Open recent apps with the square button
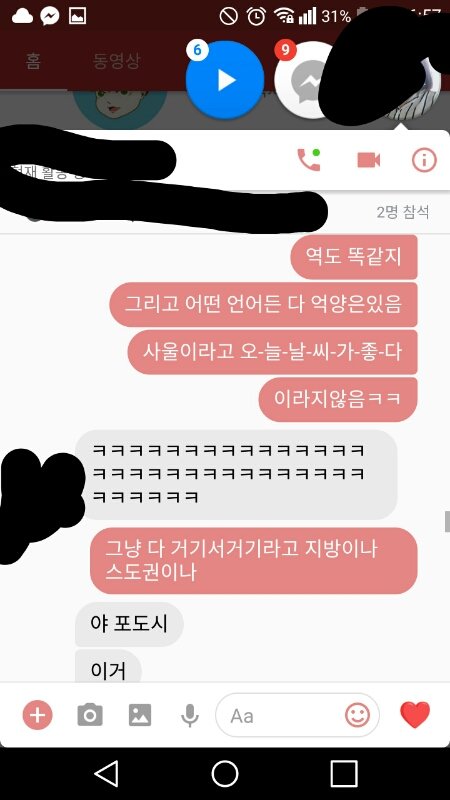This screenshot has width=450, height=800. 344,773
